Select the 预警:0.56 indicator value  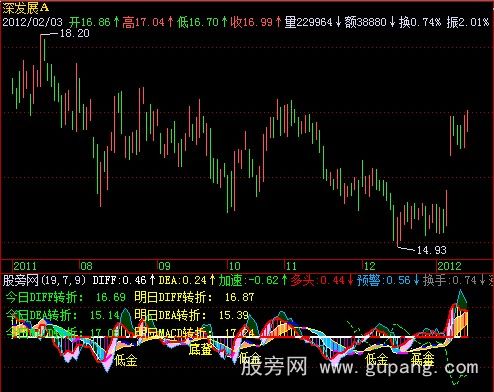384,280
